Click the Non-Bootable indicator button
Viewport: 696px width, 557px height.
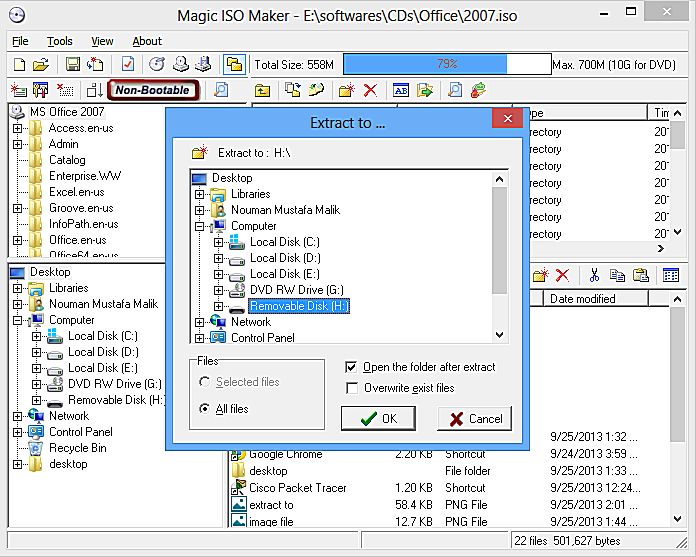[x=153, y=90]
